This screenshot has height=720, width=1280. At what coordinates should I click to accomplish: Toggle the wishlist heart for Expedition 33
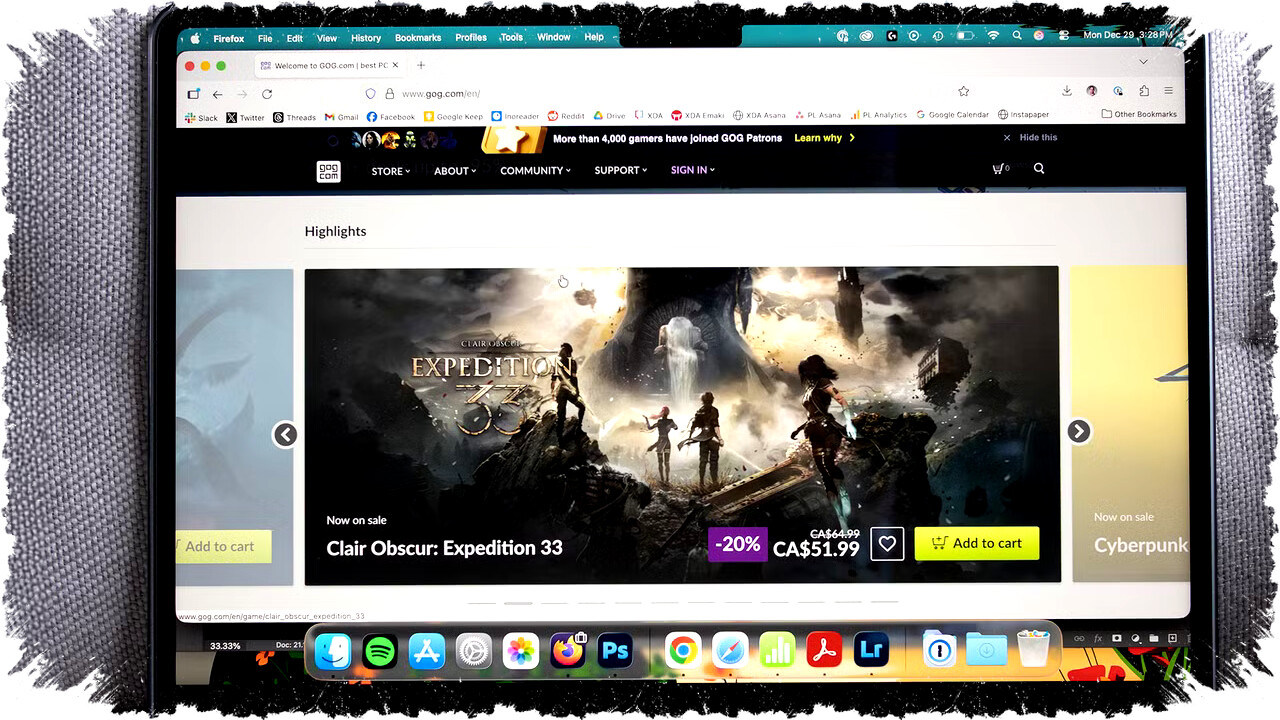887,543
